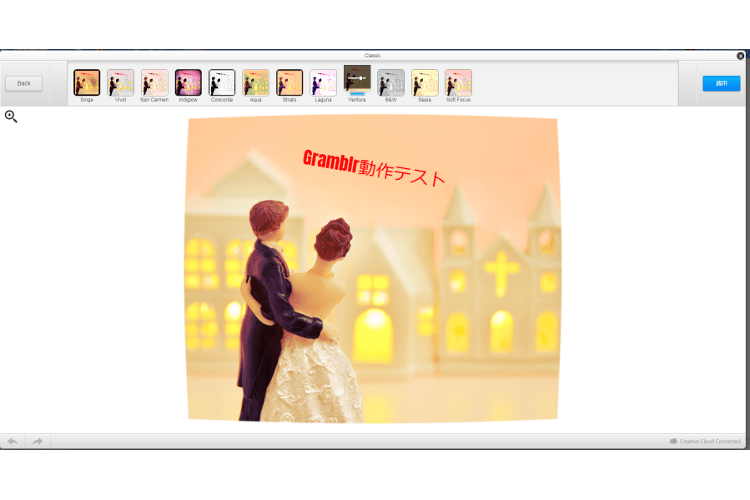Viewport: 750px width, 500px height.
Task: Apply the Singe filter thumbnail
Action: pyautogui.click(x=87, y=82)
